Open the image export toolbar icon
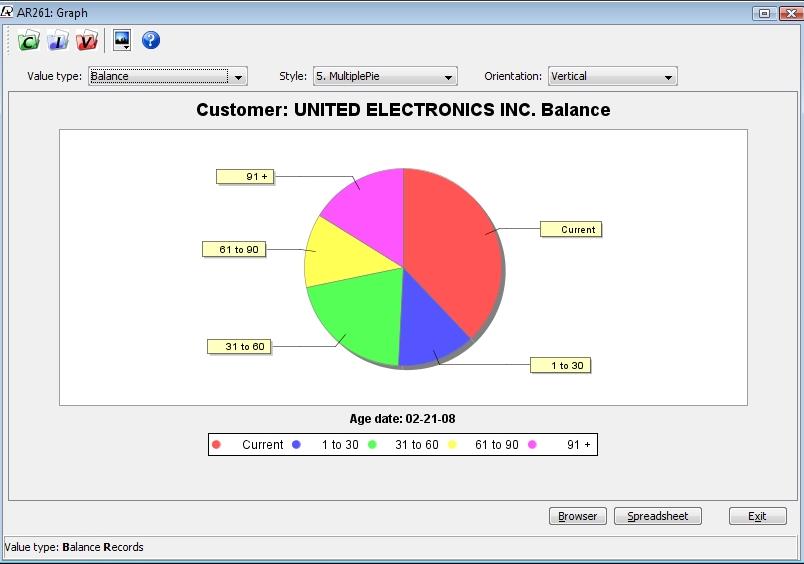Viewport: 804px width, 564px height. (122, 40)
